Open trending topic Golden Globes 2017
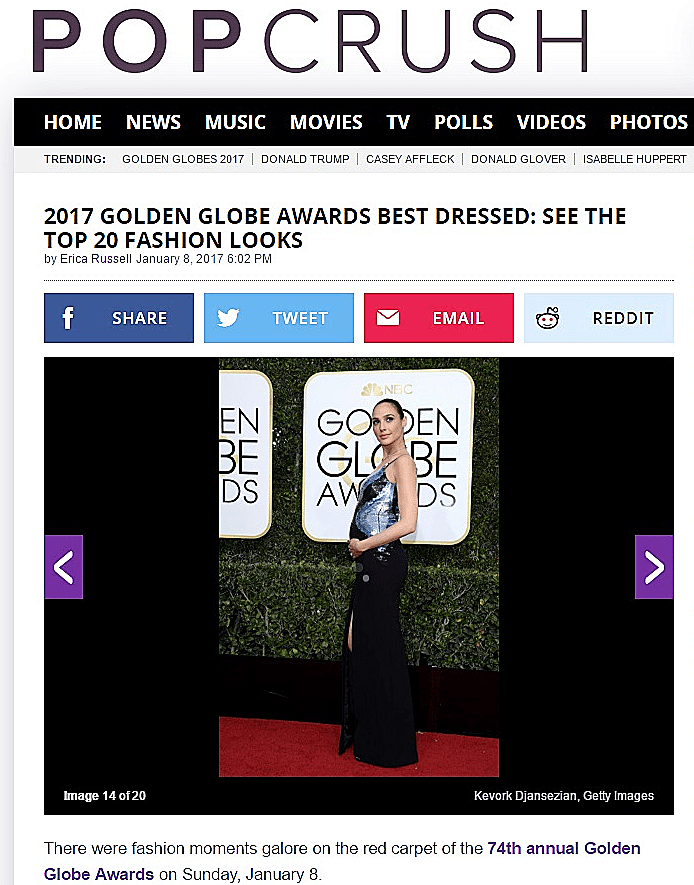Screen dimensions: 694x885 (x=183, y=159)
